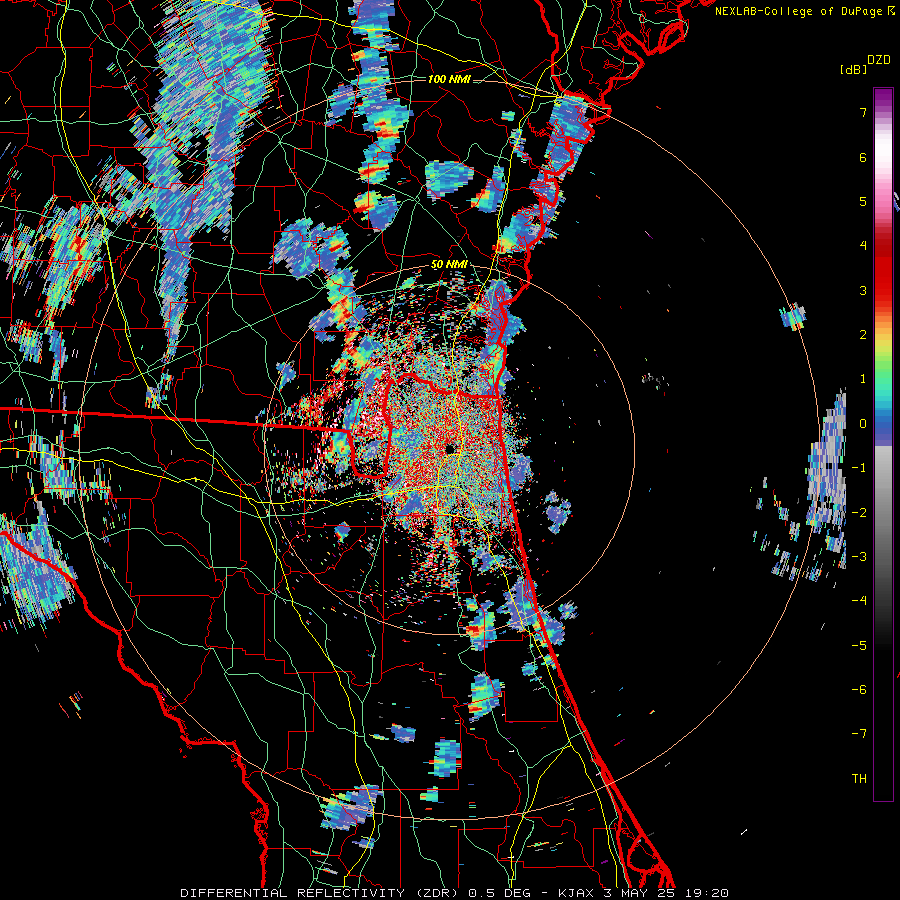Screen dimensions: 900x900
Task: Click the -2 value on color scale
Action: pyautogui.click(x=859, y=513)
